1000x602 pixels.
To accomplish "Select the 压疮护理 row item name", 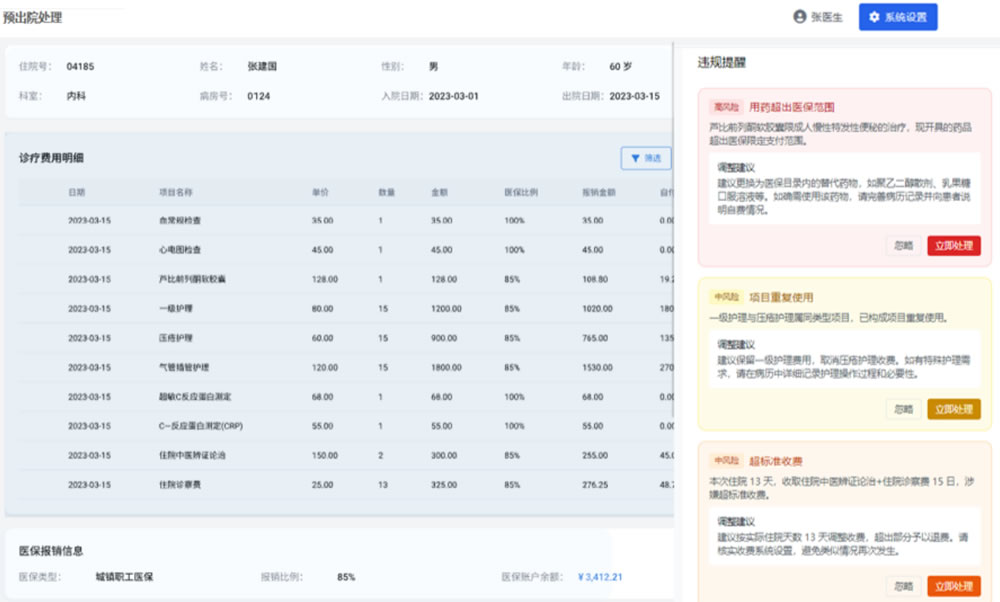I will tap(175, 338).
